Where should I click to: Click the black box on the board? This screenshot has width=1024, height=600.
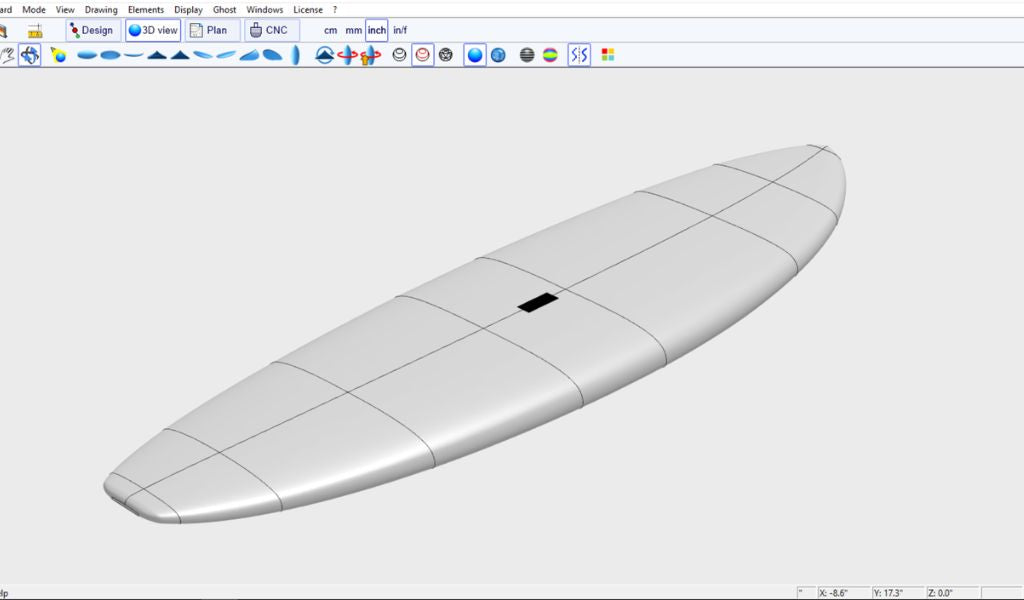tap(537, 301)
